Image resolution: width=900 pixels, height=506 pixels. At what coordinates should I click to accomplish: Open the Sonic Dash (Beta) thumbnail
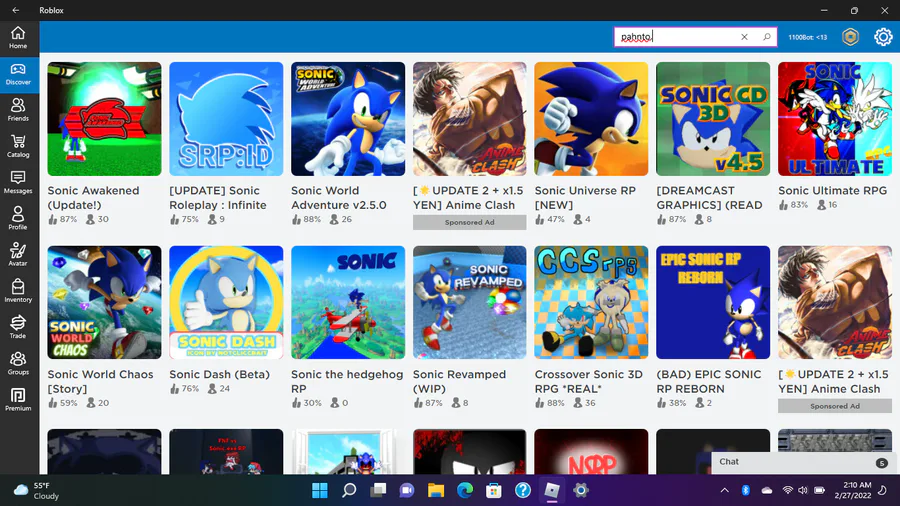[x=226, y=302]
